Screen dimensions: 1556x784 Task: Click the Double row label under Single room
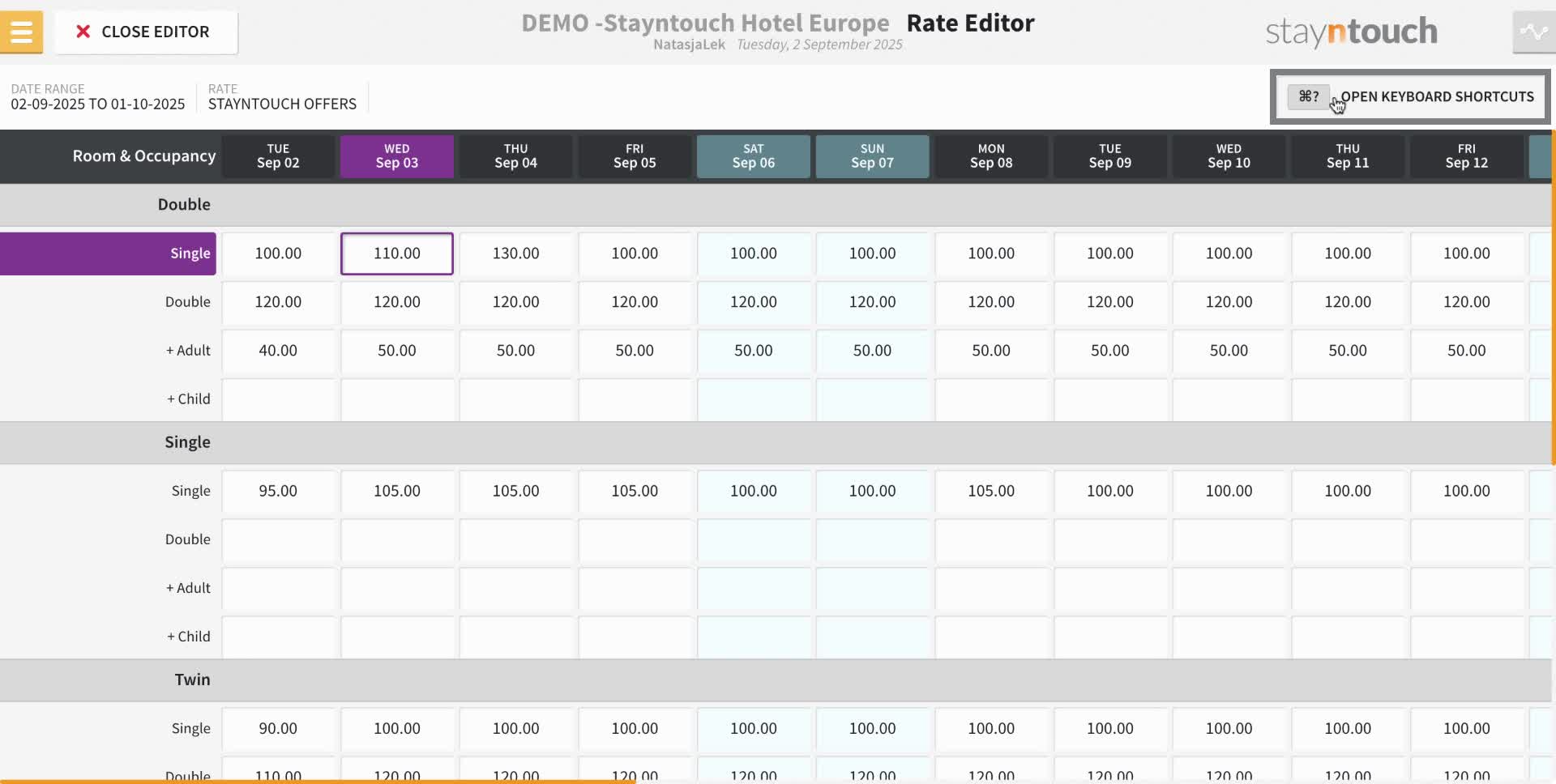pyautogui.click(x=187, y=539)
